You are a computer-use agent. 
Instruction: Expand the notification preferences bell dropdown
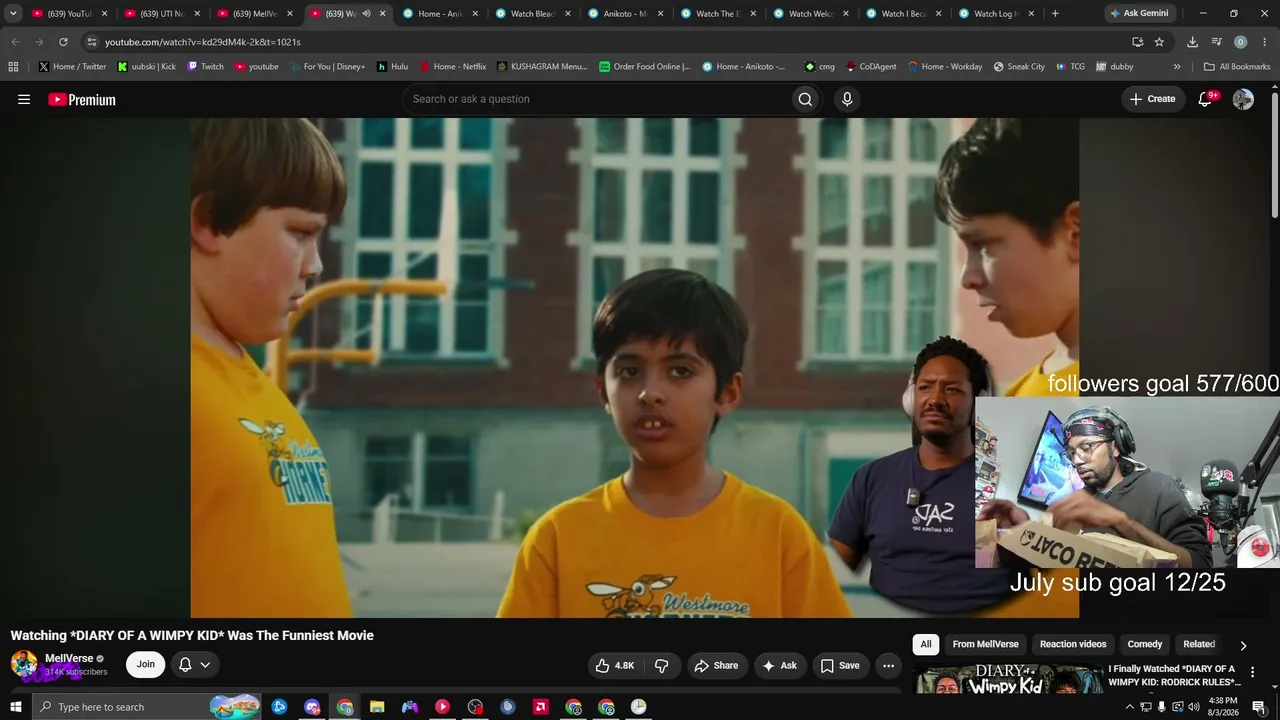pos(195,665)
